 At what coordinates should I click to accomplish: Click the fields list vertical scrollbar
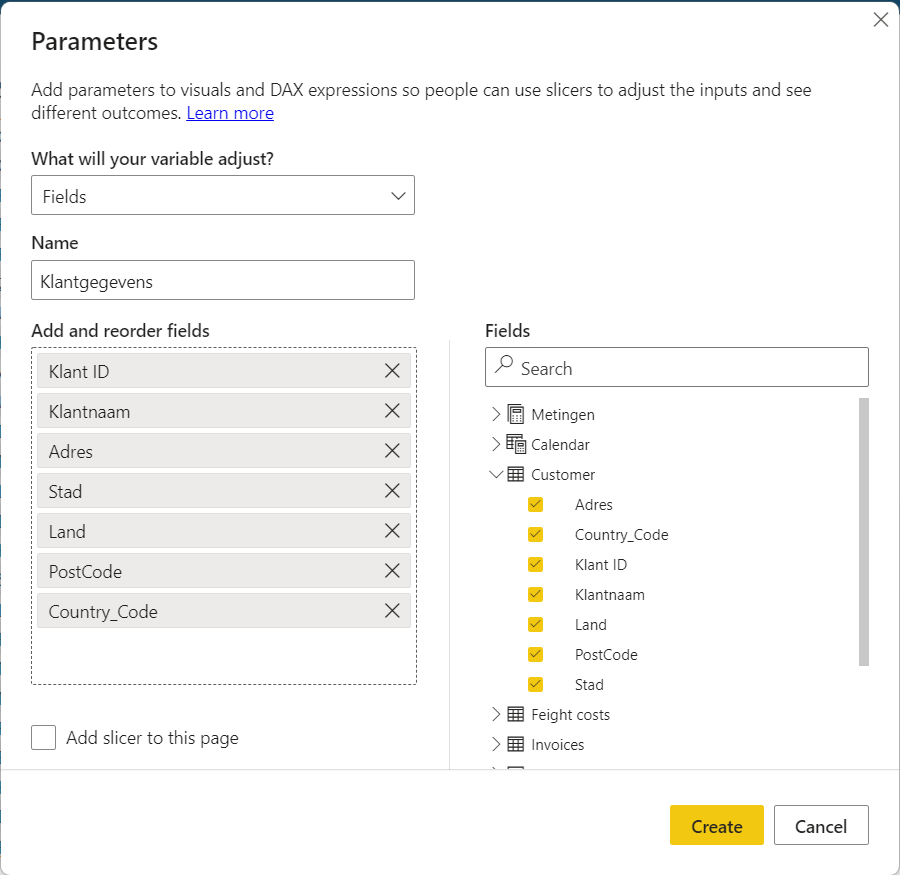point(864,530)
